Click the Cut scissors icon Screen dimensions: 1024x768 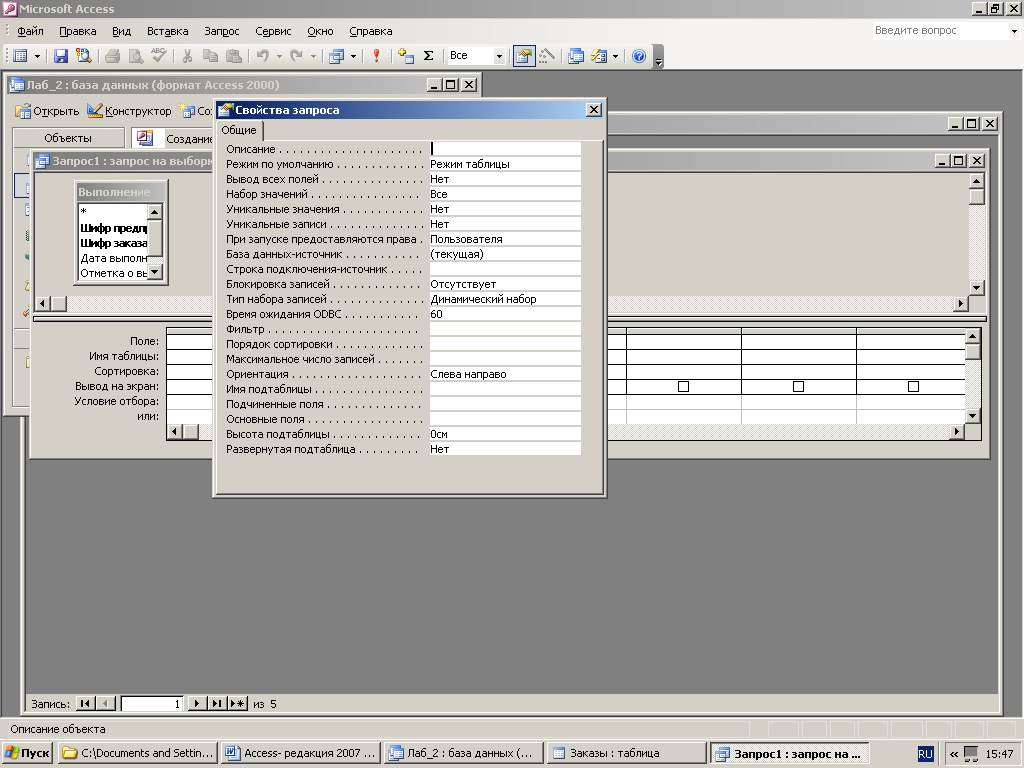[x=187, y=56]
